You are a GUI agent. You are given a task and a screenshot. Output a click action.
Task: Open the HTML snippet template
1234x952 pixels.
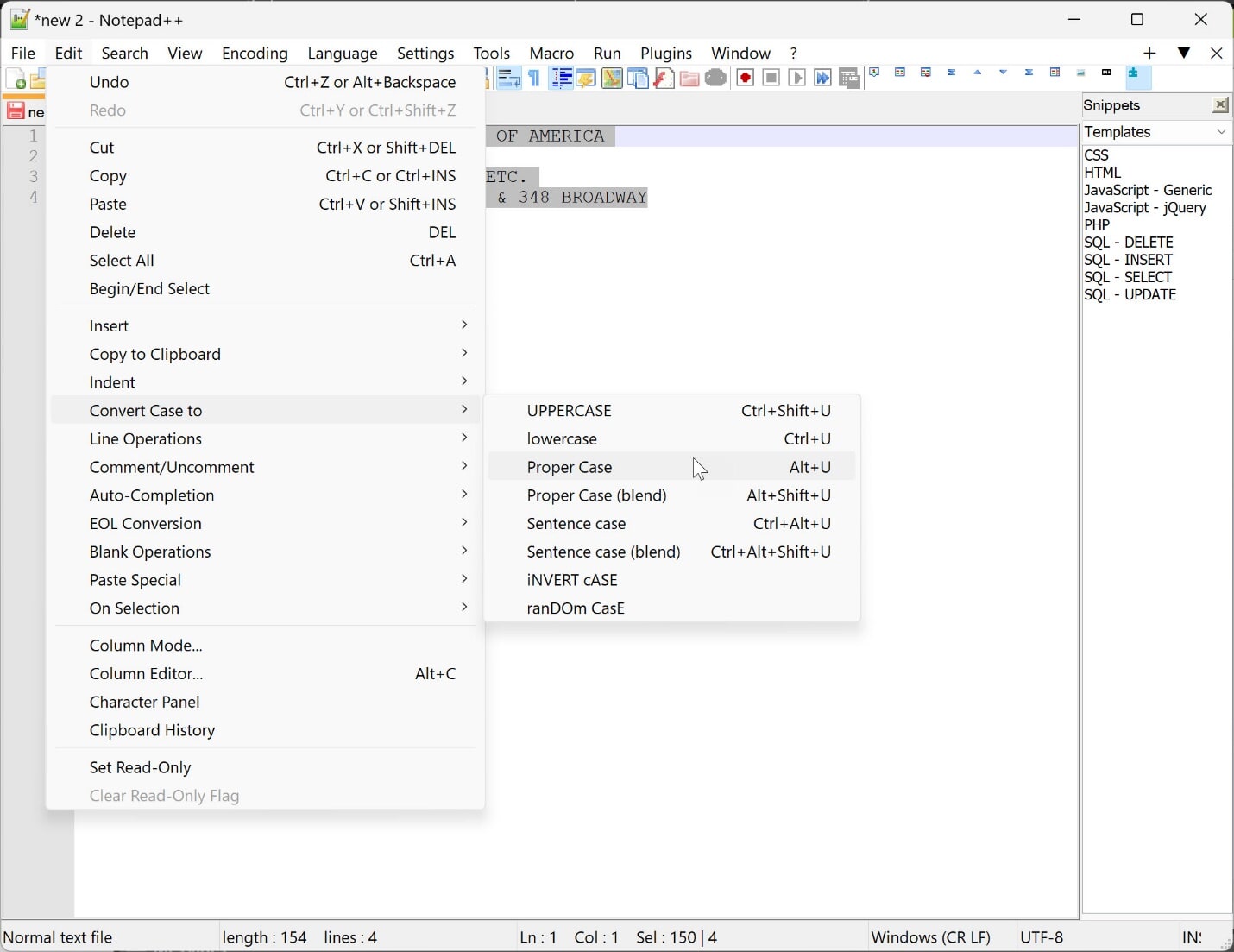[x=1104, y=173]
